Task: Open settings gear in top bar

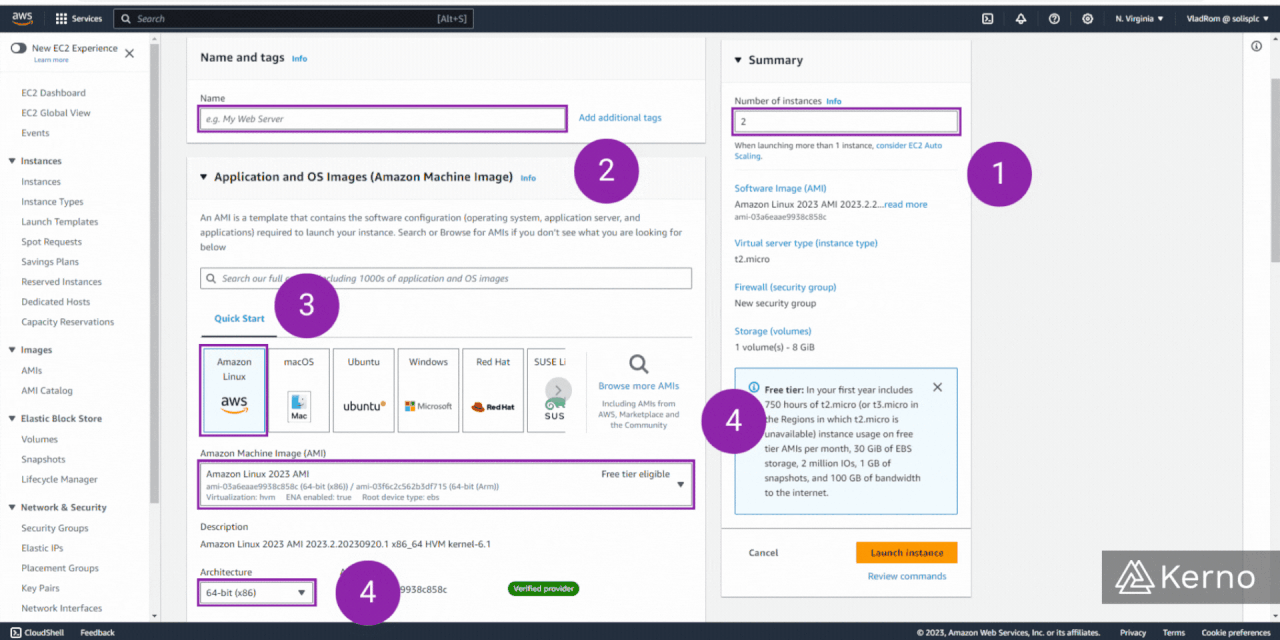Action: coord(1088,18)
